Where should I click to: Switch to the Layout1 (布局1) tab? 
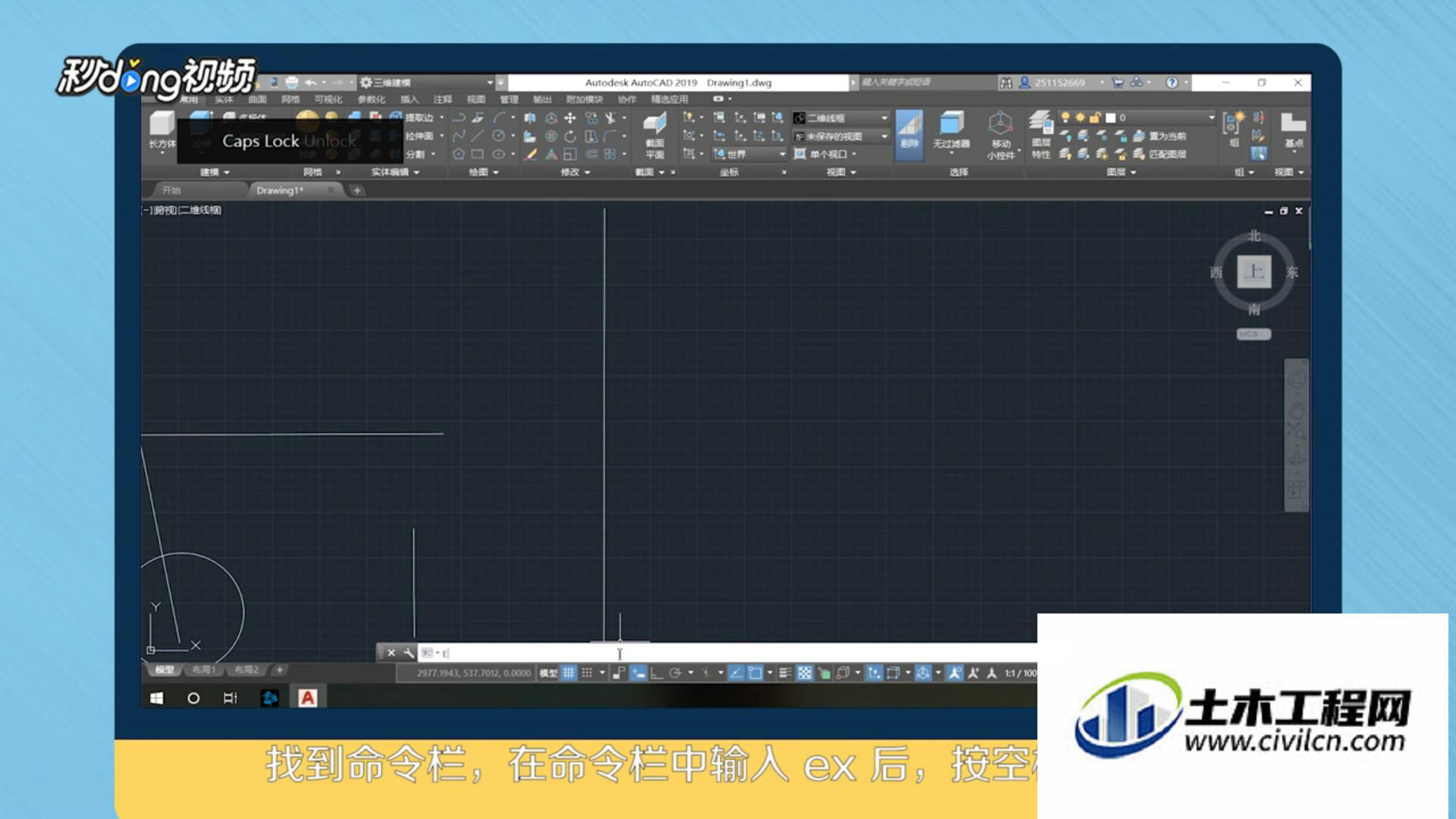tap(203, 670)
